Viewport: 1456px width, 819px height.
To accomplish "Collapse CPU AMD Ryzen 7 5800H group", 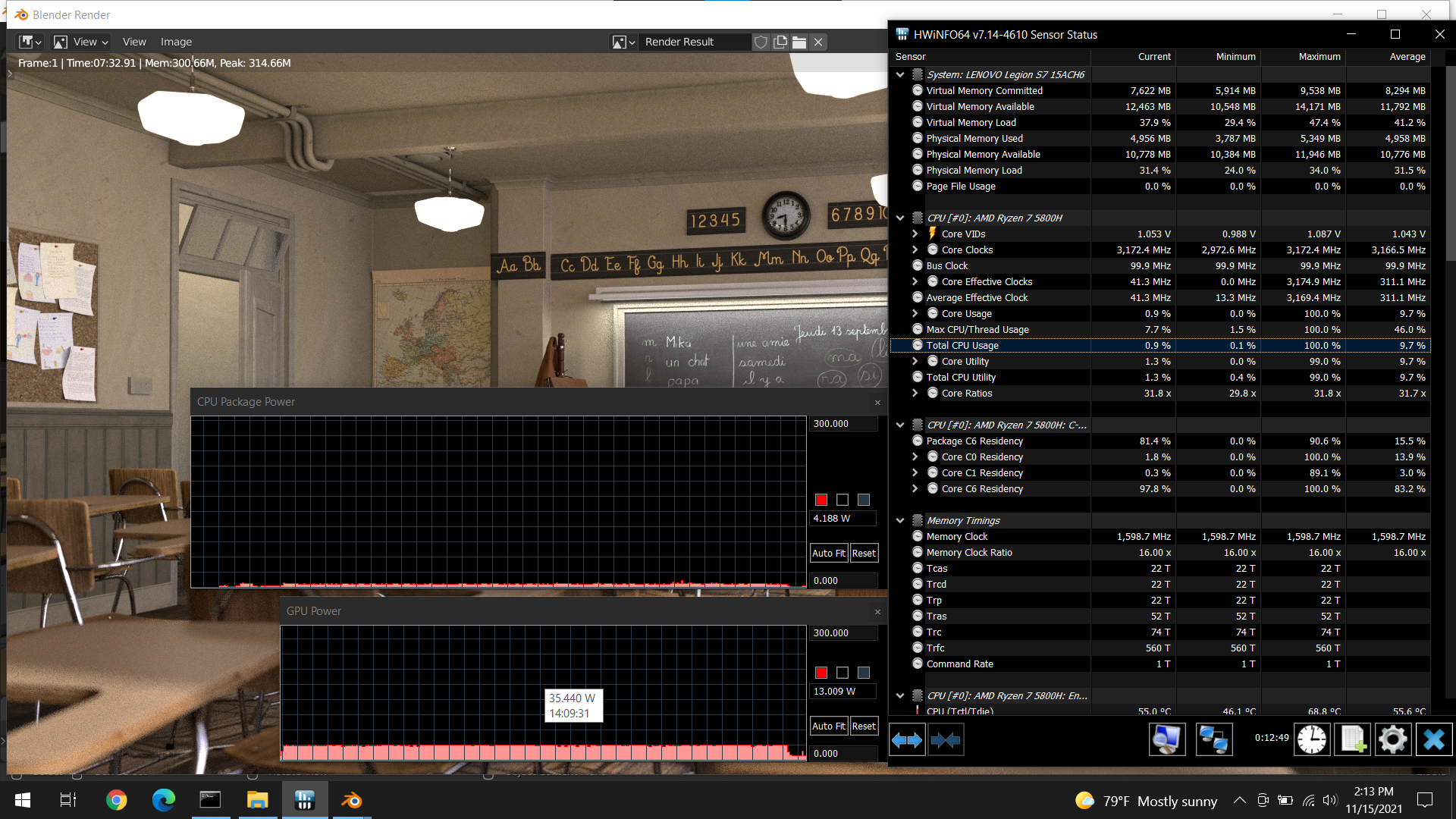I will click(x=900, y=218).
